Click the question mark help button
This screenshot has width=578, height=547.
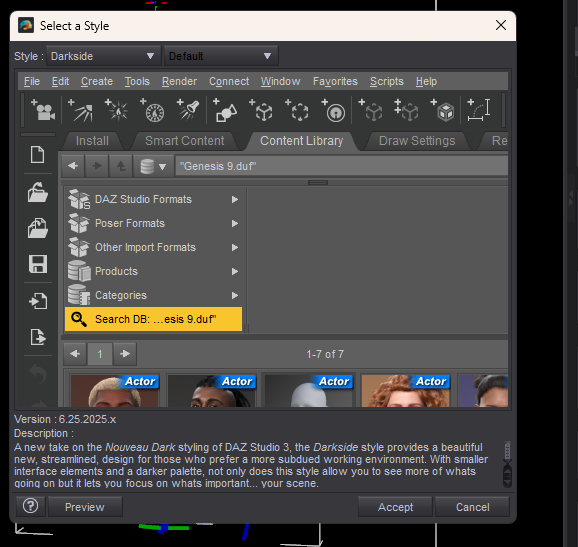[31, 506]
